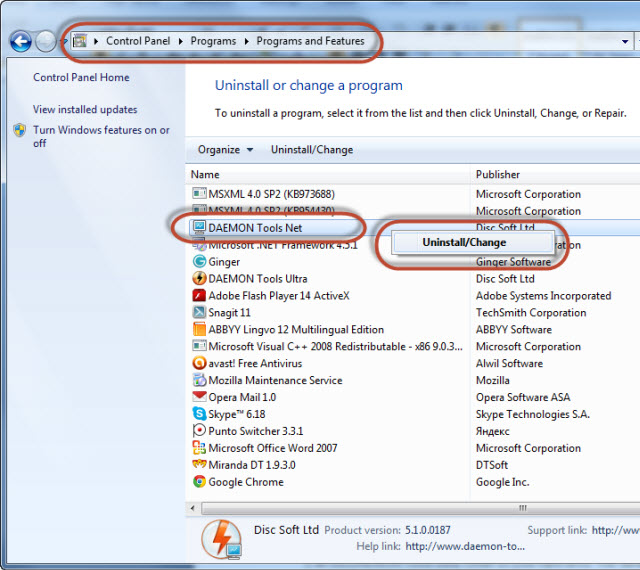
Task: Select Adobe Flash Player 14 ActiveX name
Action: 279,296
